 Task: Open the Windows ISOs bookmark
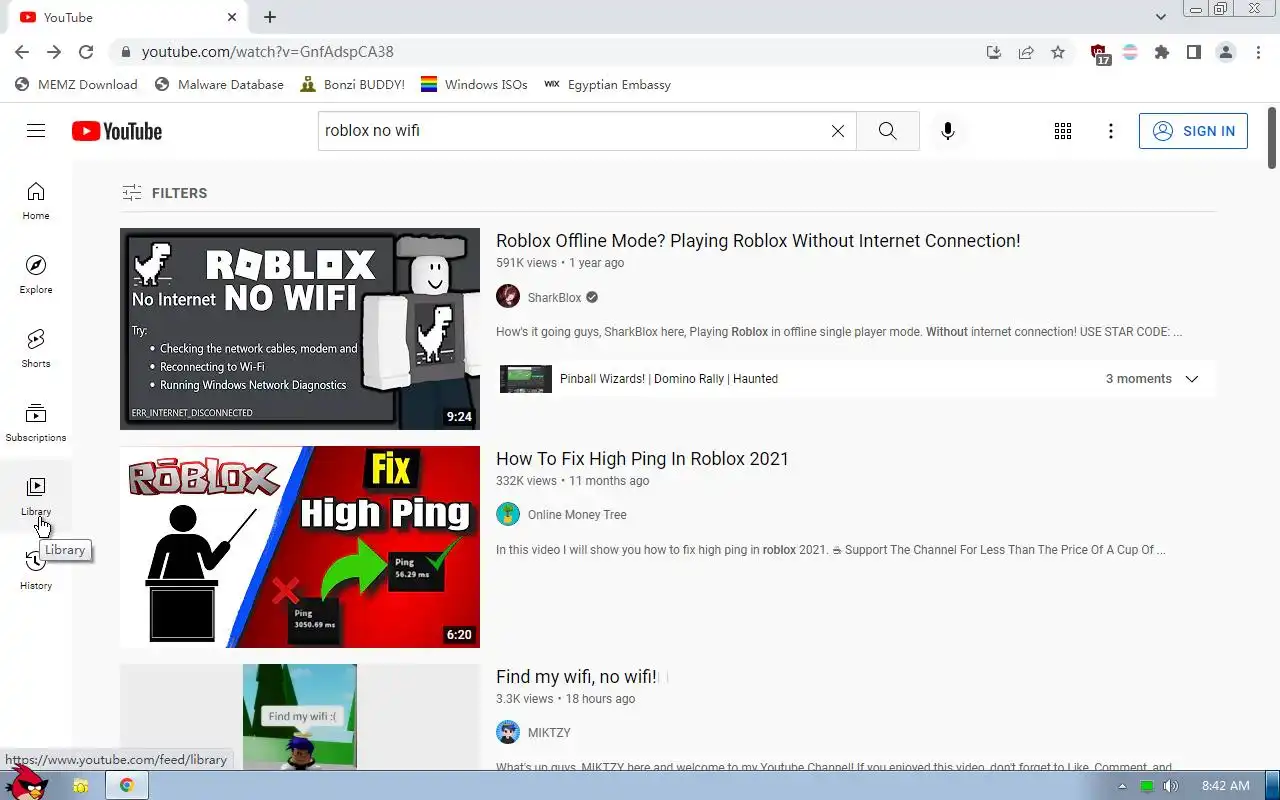474,85
